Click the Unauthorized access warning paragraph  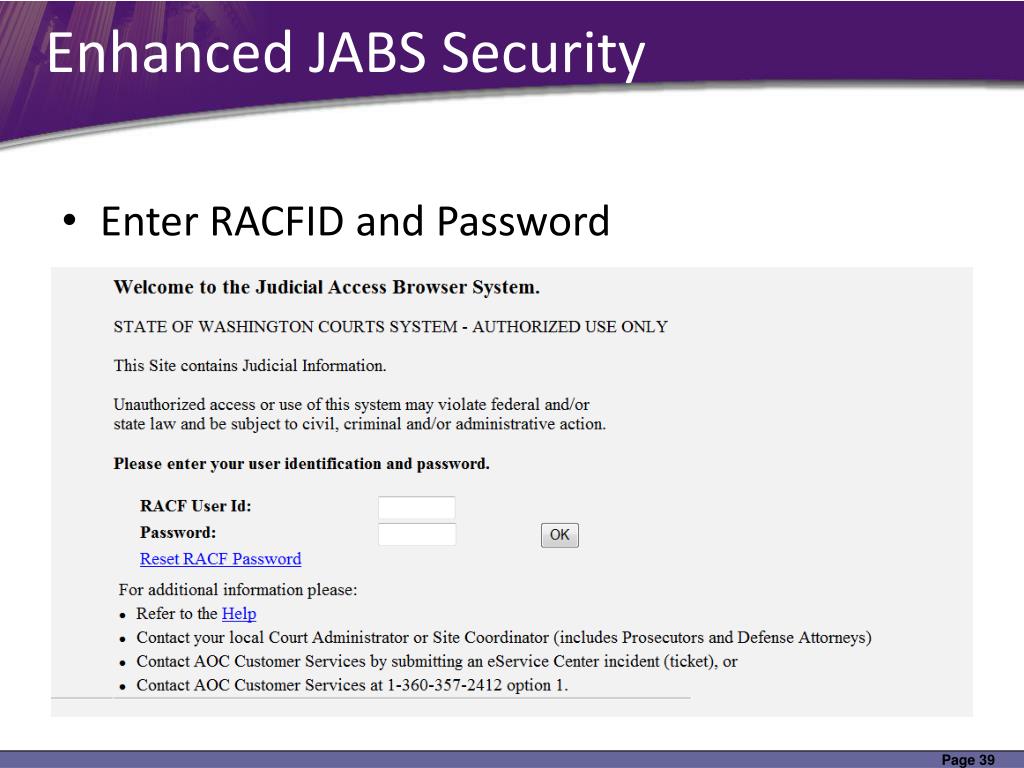pyautogui.click(x=360, y=414)
